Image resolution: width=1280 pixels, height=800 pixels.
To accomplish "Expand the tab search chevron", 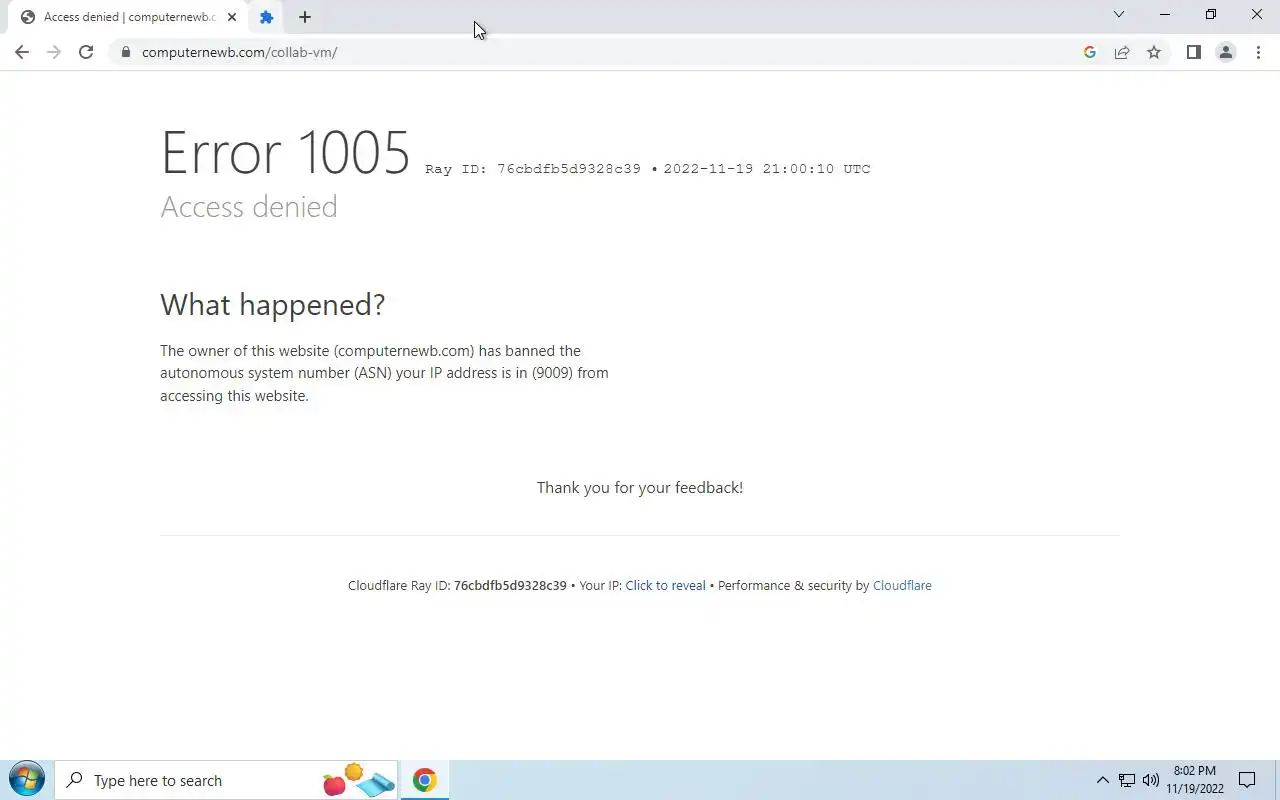I will tap(1119, 14).
